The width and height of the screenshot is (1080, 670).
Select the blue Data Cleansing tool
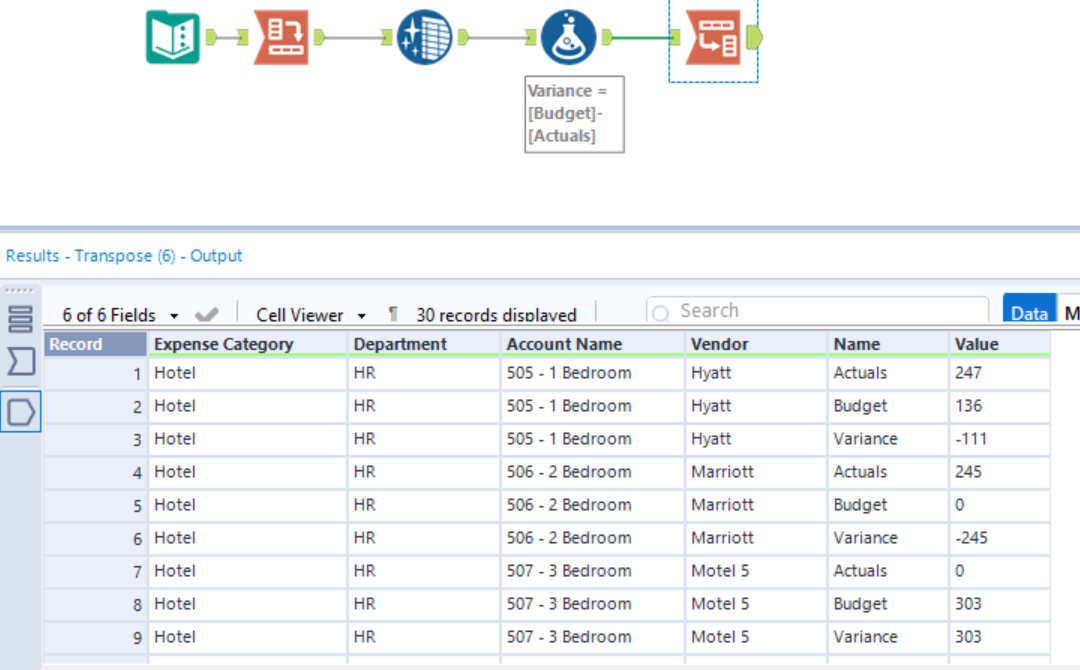423,35
